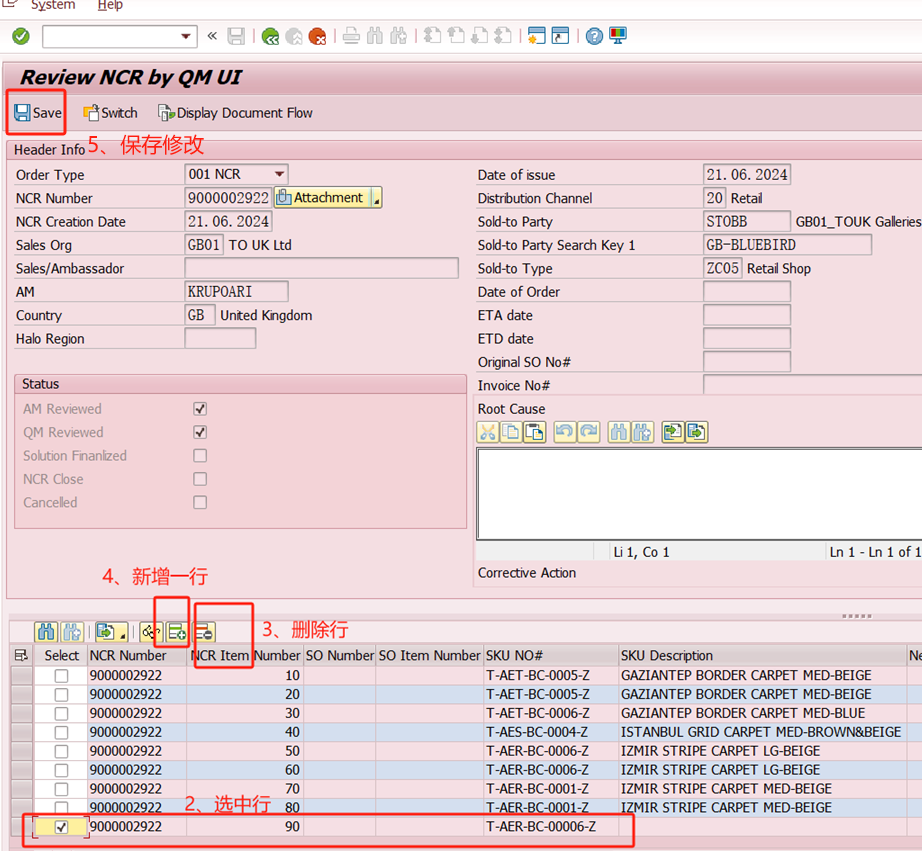Click the red Cancel icon in toolbar

pos(317,37)
